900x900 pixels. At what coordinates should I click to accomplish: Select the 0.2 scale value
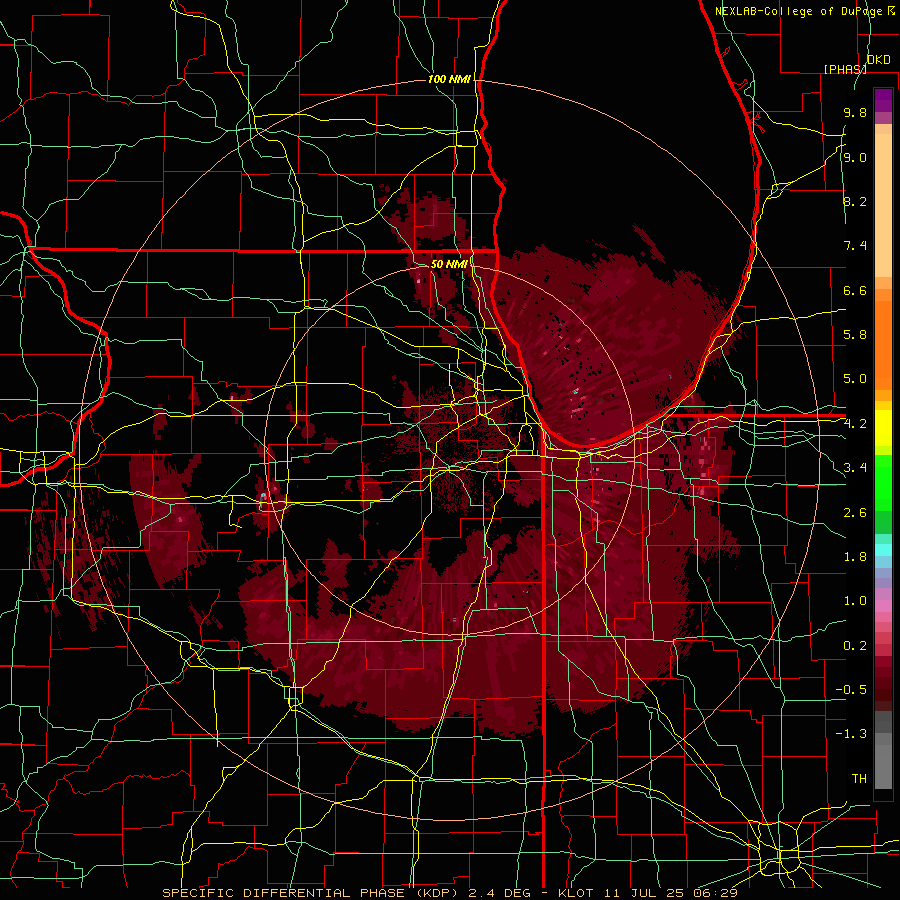click(x=855, y=645)
